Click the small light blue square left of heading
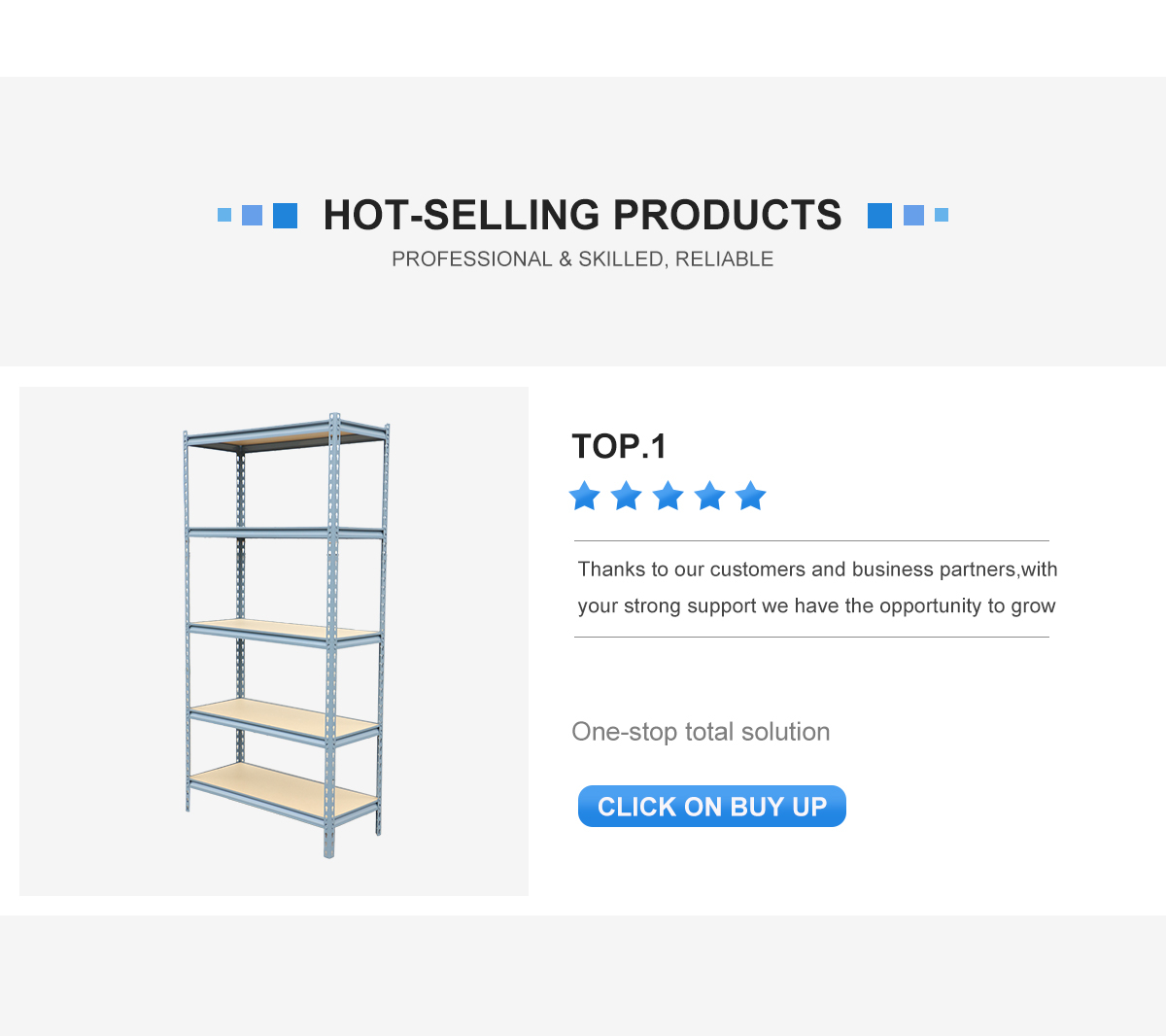1166x1036 pixels. (x=224, y=215)
